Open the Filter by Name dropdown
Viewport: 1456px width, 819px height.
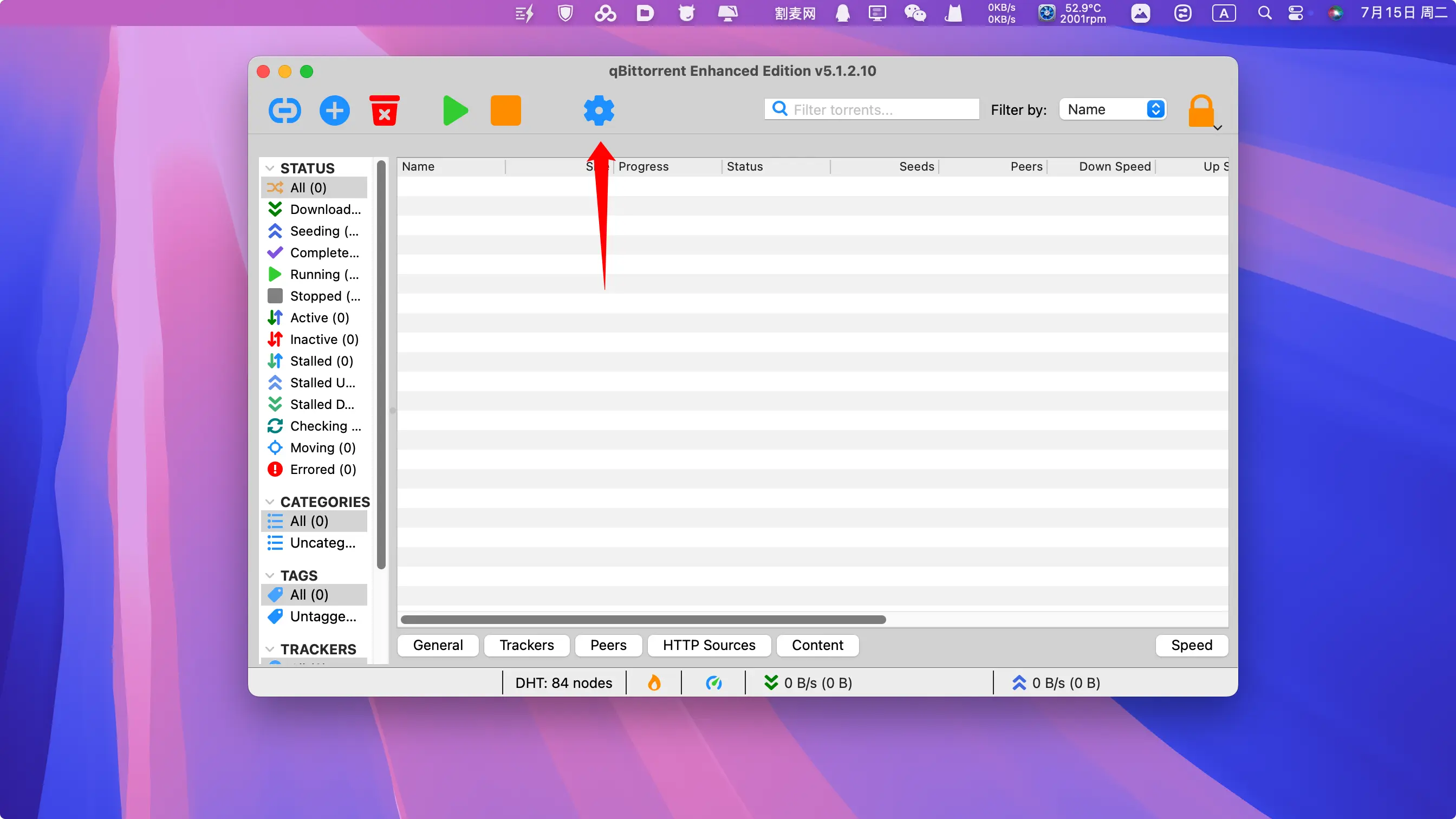pyautogui.click(x=1113, y=109)
